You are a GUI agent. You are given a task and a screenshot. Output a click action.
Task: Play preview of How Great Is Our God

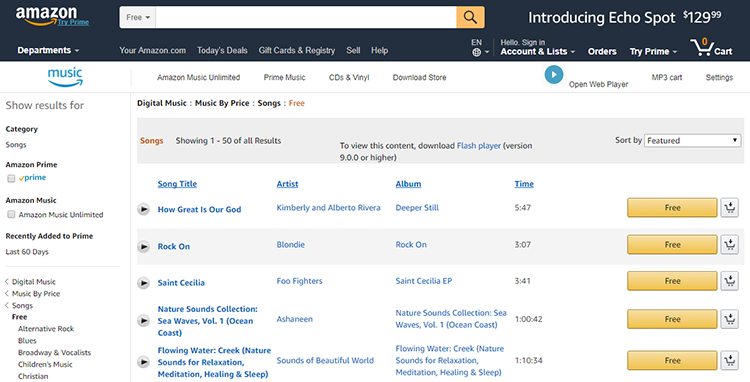143,209
